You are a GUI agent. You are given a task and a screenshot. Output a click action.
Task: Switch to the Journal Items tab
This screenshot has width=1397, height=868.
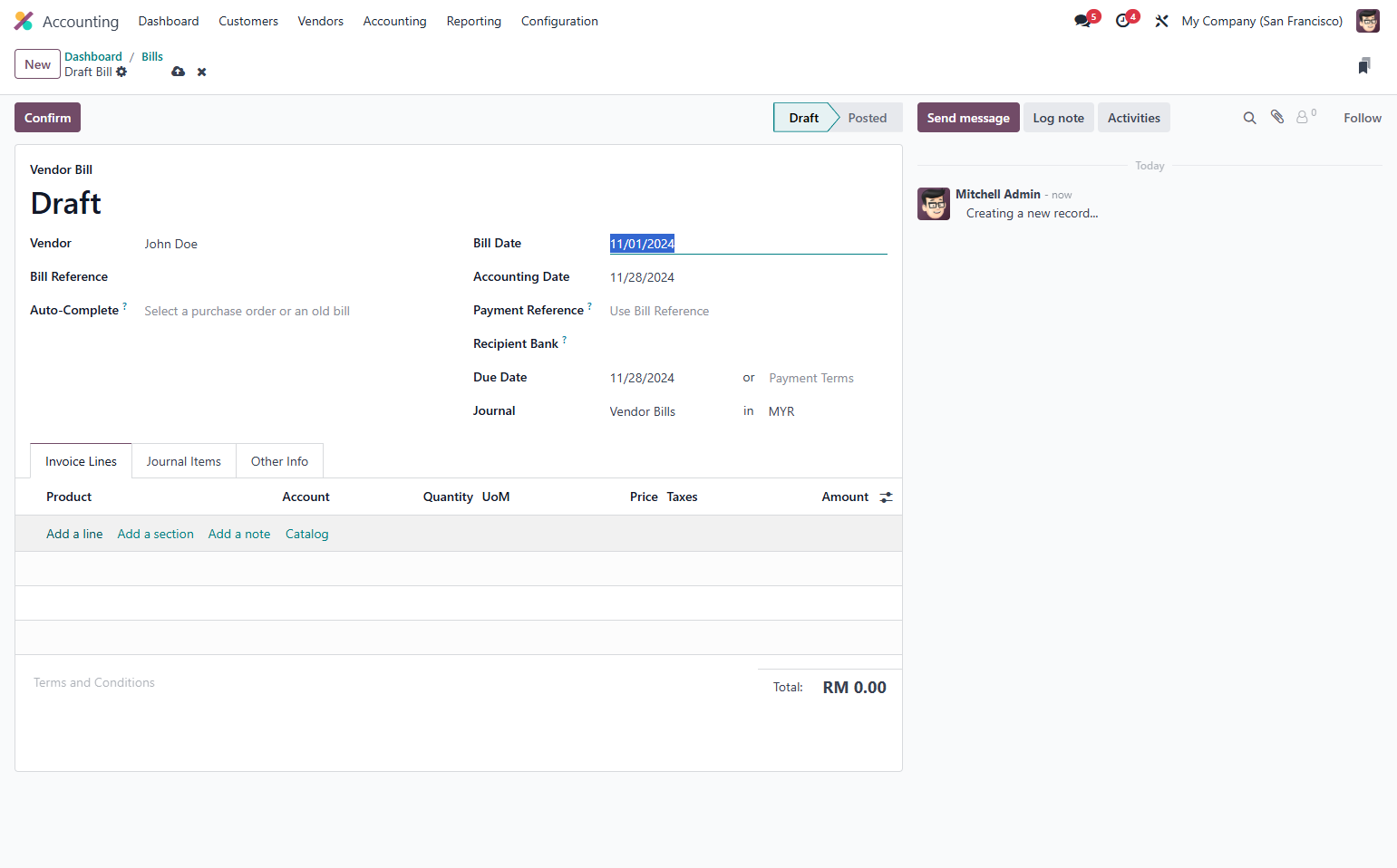[x=184, y=461]
